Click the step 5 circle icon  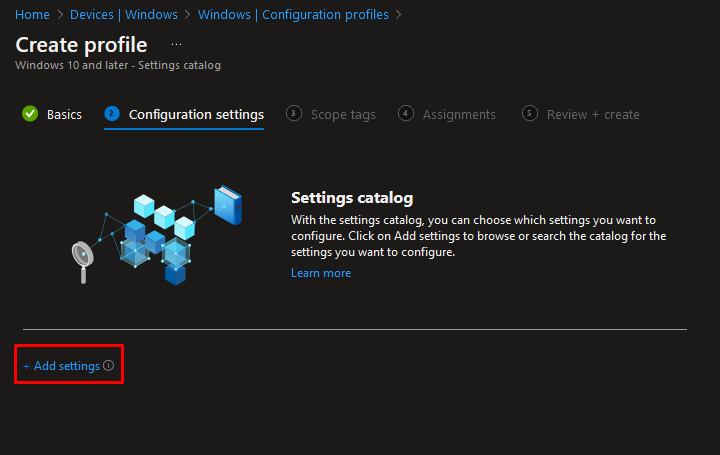tap(530, 113)
